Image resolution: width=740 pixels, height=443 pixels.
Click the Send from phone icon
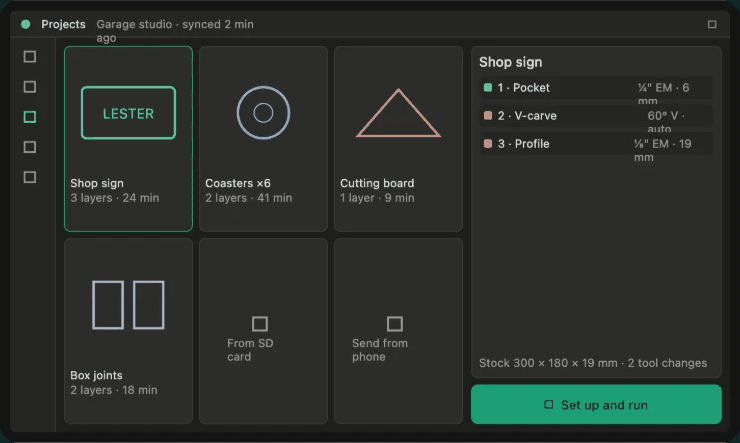[395, 324]
